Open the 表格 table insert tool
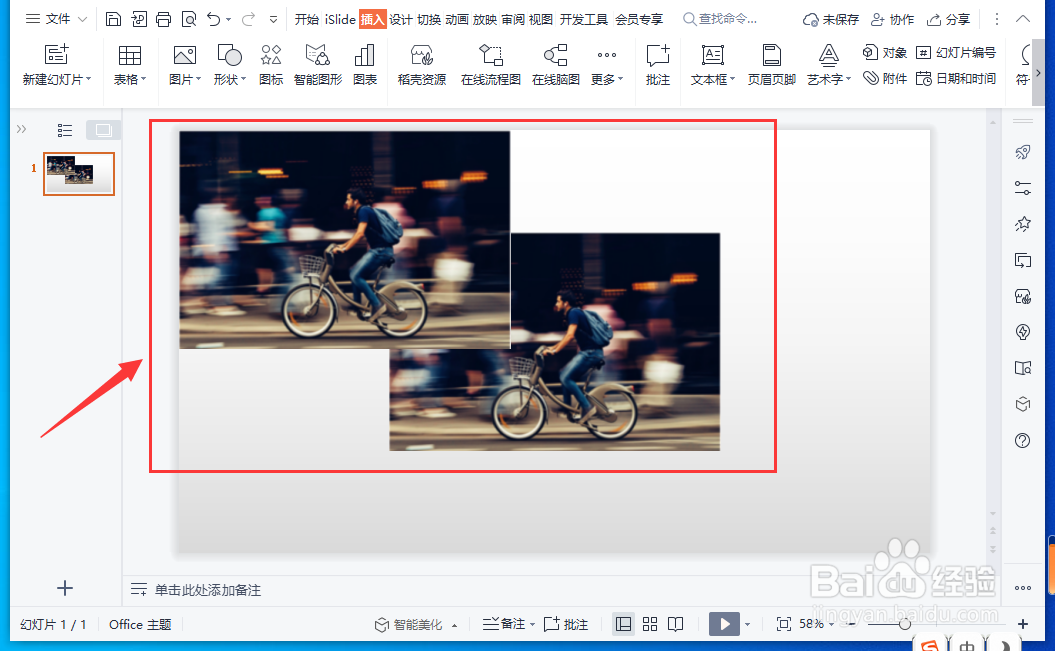Image resolution: width=1055 pixels, height=651 pixels. click(129, 65)
